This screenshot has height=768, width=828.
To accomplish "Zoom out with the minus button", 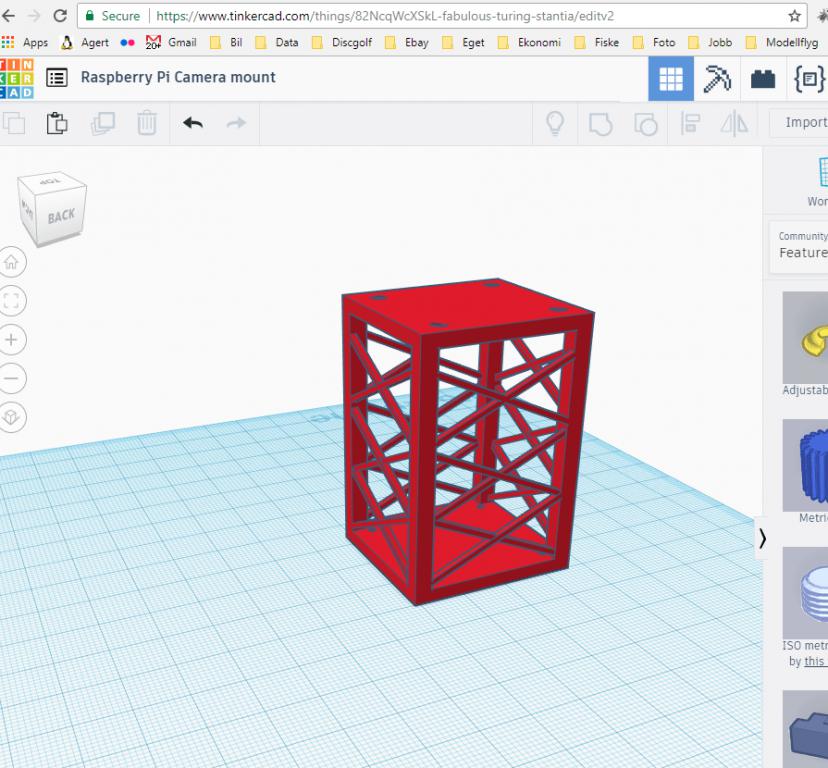I will click(x=12, y=379).
